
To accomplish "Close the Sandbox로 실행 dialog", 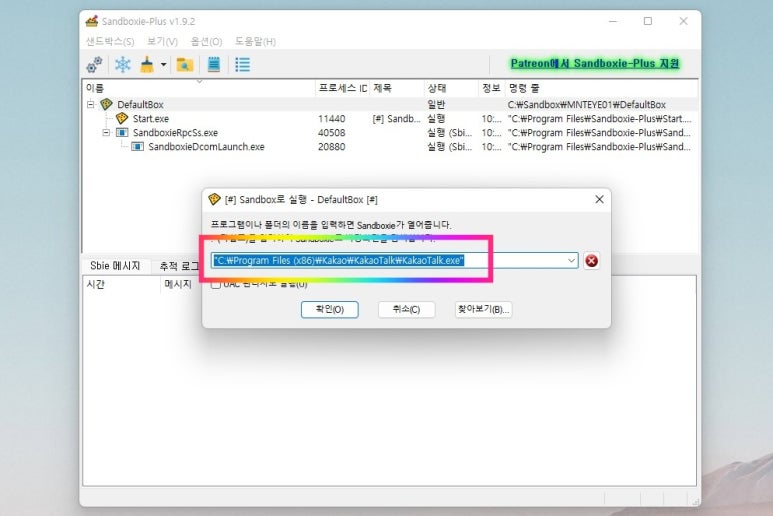I will click(599, 199).
